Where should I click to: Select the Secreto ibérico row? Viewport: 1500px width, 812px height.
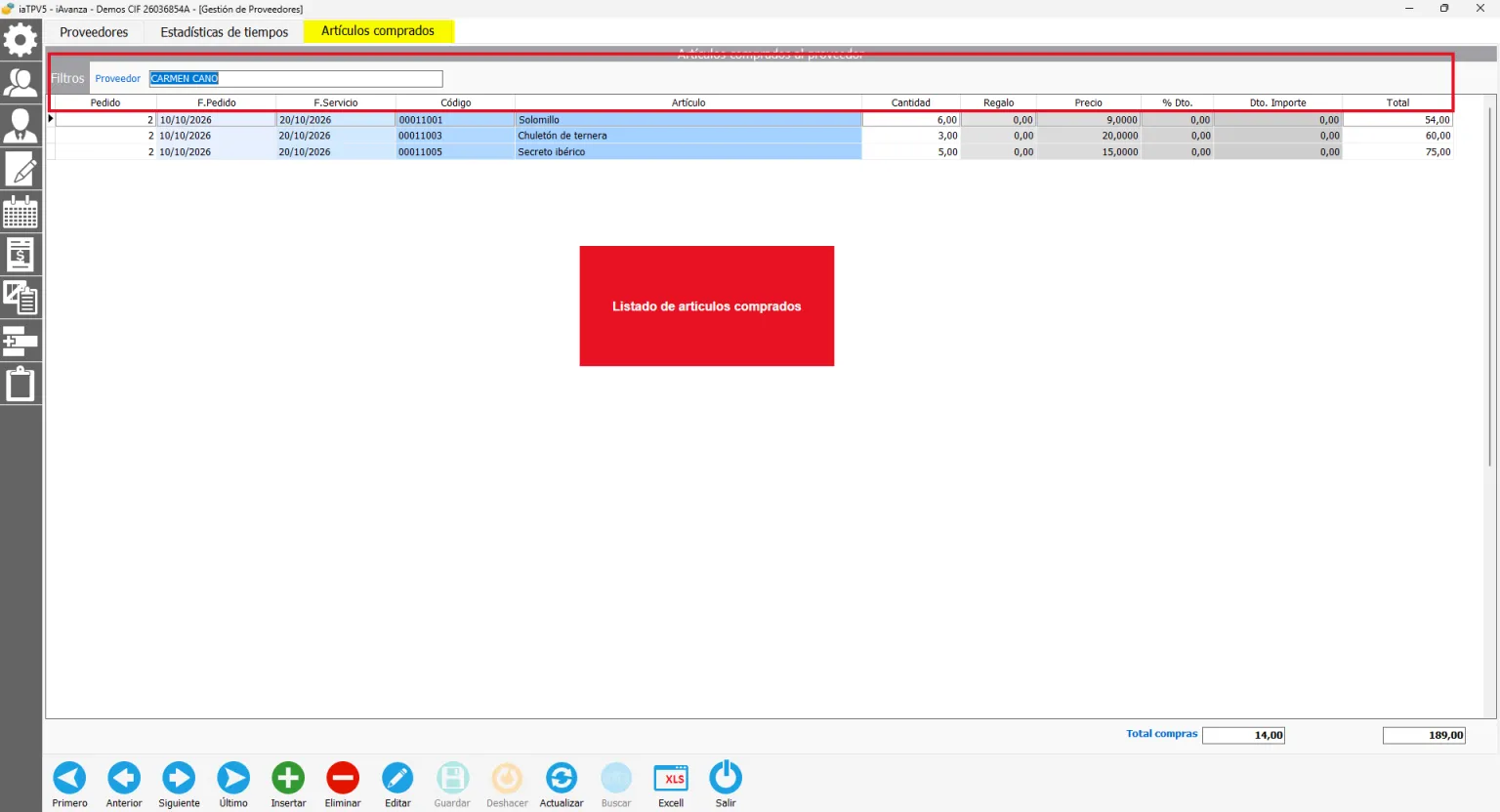click(750, 152)
